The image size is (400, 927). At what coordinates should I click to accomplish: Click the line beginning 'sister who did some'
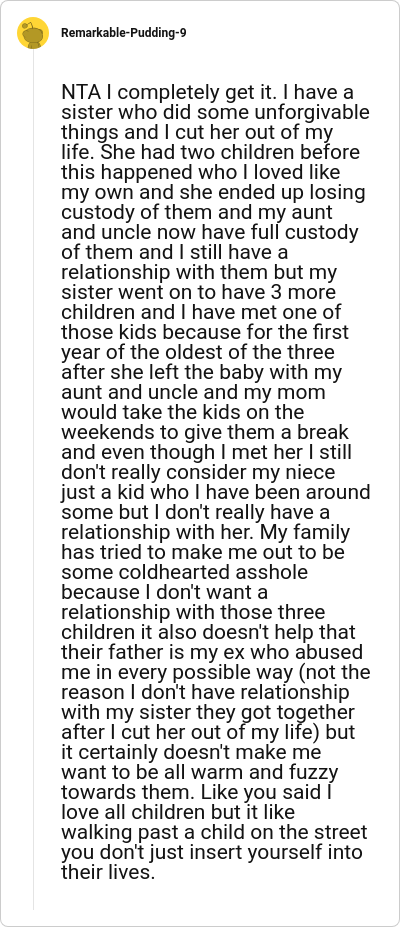coord(215,112)
